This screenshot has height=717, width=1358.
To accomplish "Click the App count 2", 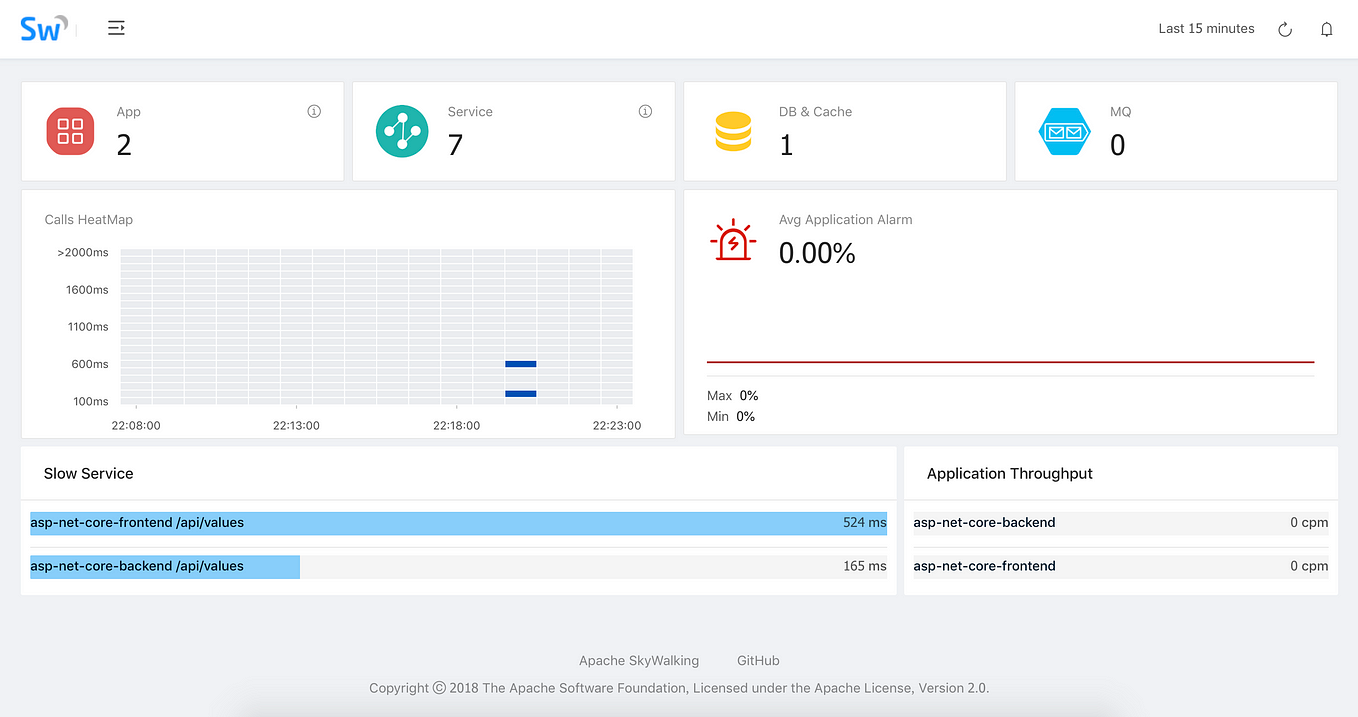I will point(124,145).
